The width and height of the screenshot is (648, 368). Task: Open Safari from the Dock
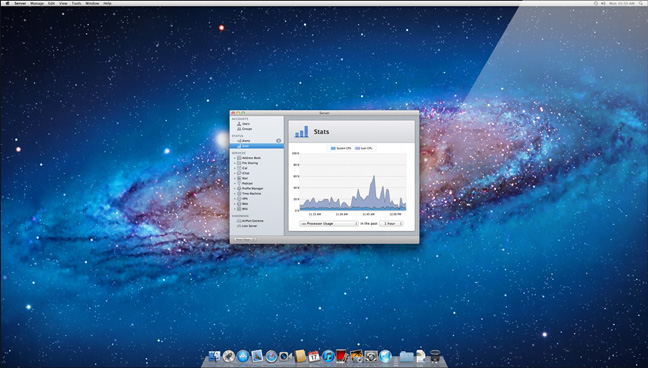(271, 356)
